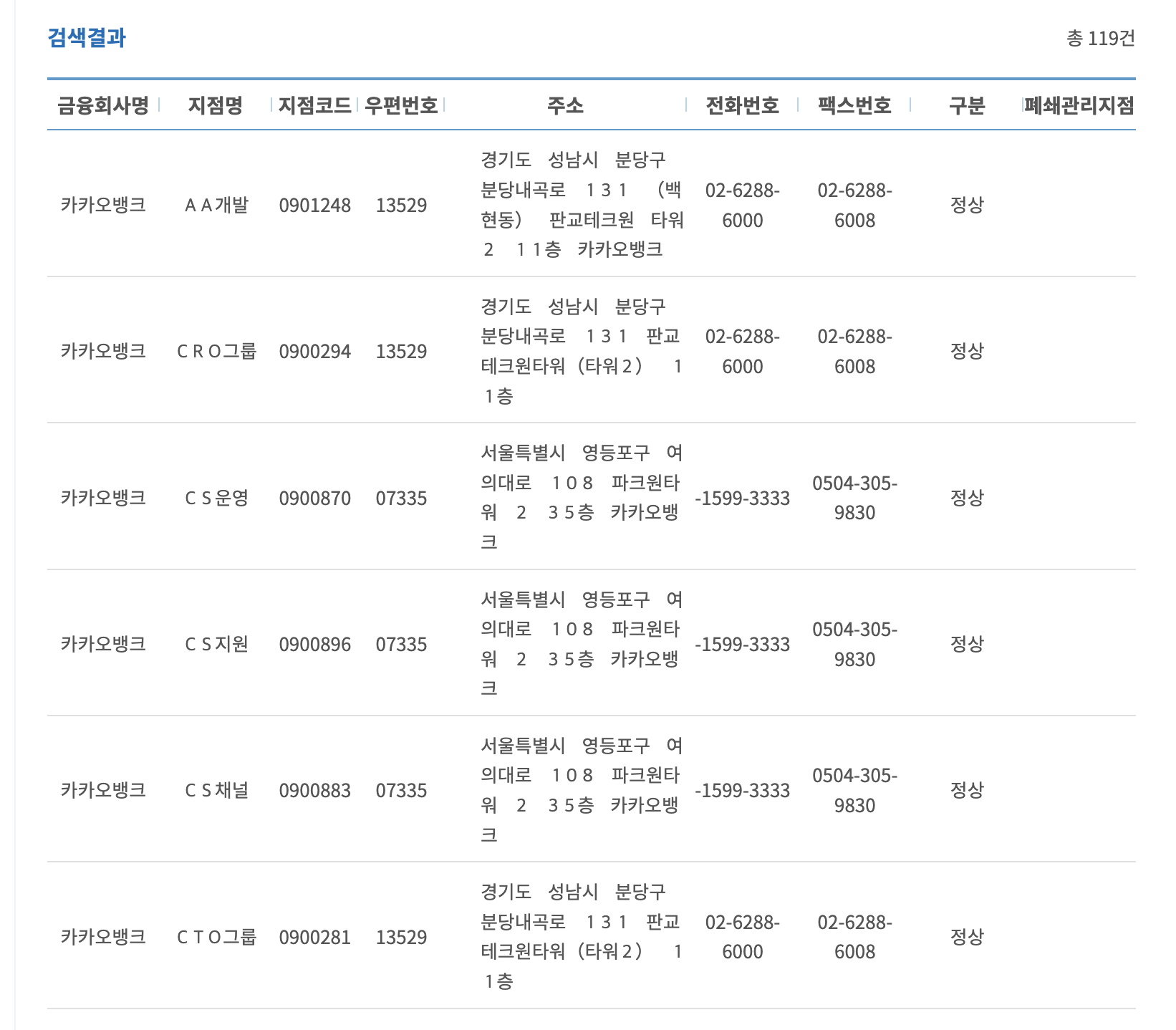Click the 총 119건 result count

[1101, 38]
